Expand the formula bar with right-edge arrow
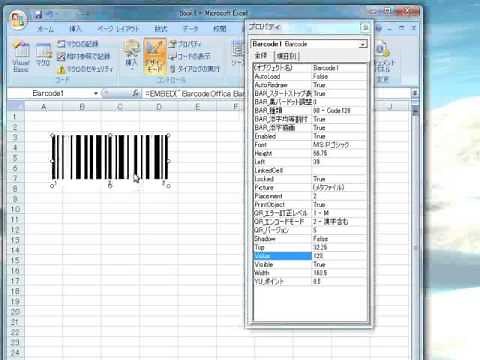 [415, 93]
